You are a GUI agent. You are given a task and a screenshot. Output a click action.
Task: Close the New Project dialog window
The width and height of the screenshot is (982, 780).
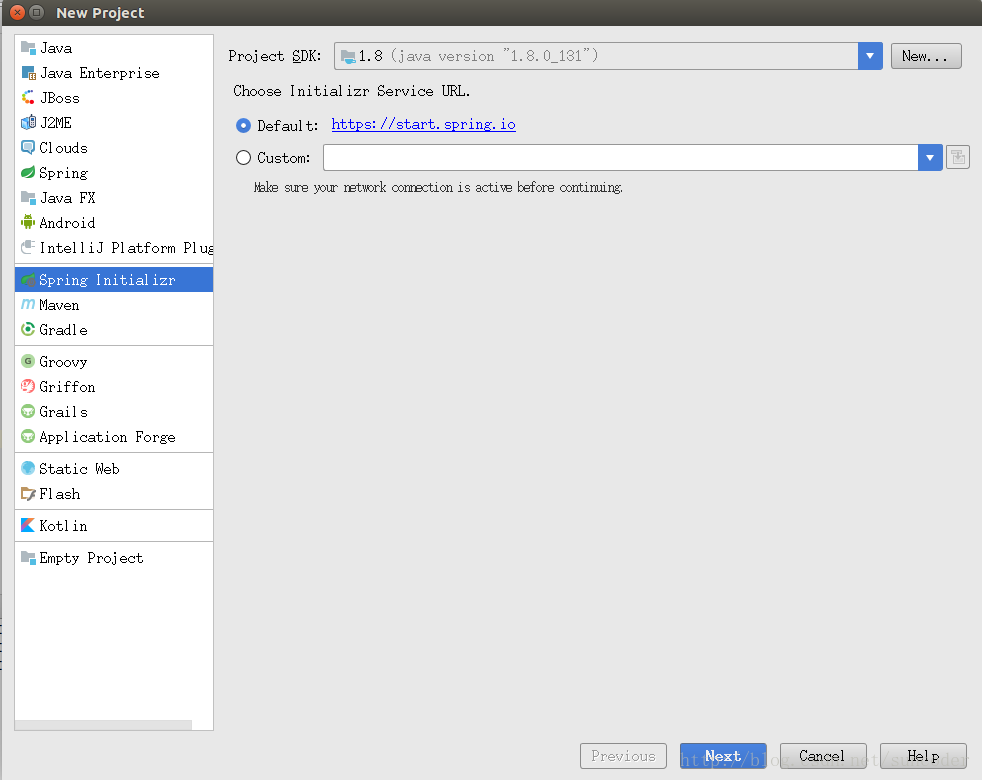click(x=18, y=12)
